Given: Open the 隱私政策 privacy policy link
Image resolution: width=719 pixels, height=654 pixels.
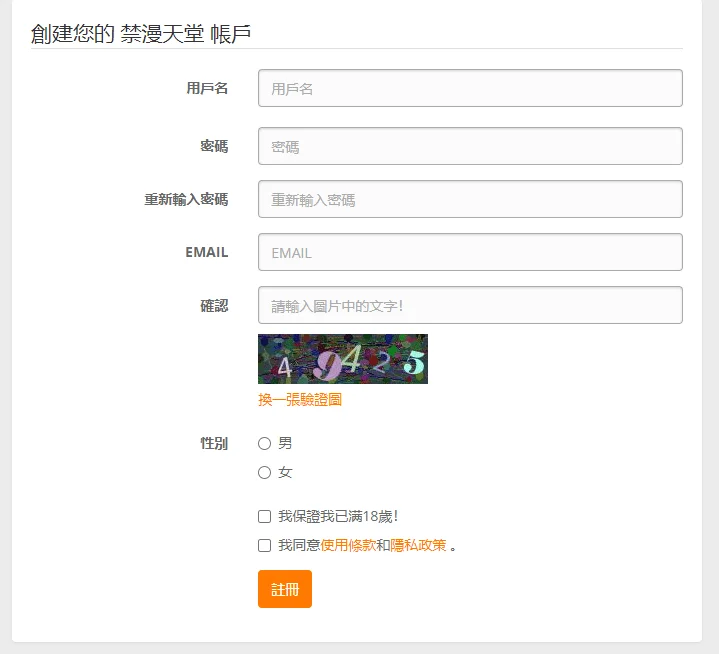Looking at the screenshot, I should pos(418,546).
